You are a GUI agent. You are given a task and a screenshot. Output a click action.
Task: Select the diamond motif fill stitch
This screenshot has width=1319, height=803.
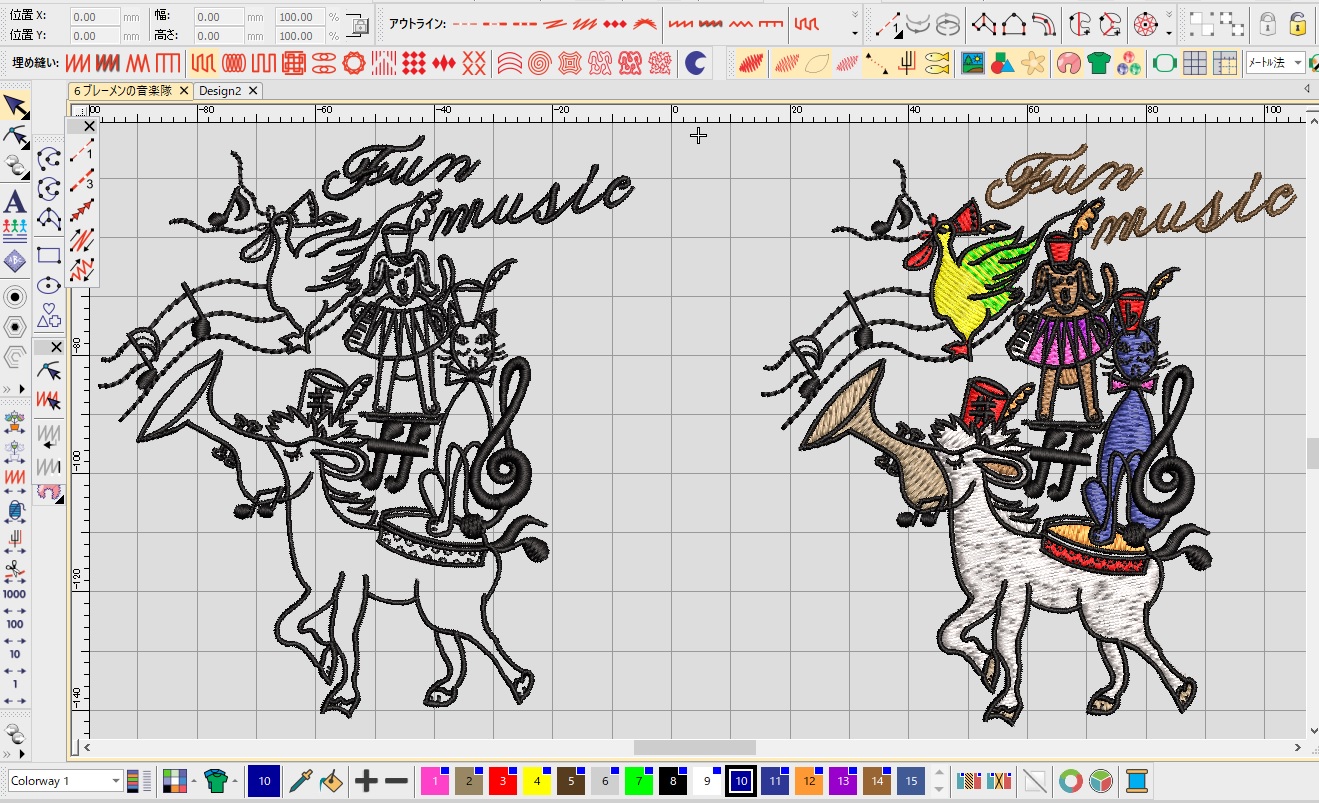tap(413, 64)
